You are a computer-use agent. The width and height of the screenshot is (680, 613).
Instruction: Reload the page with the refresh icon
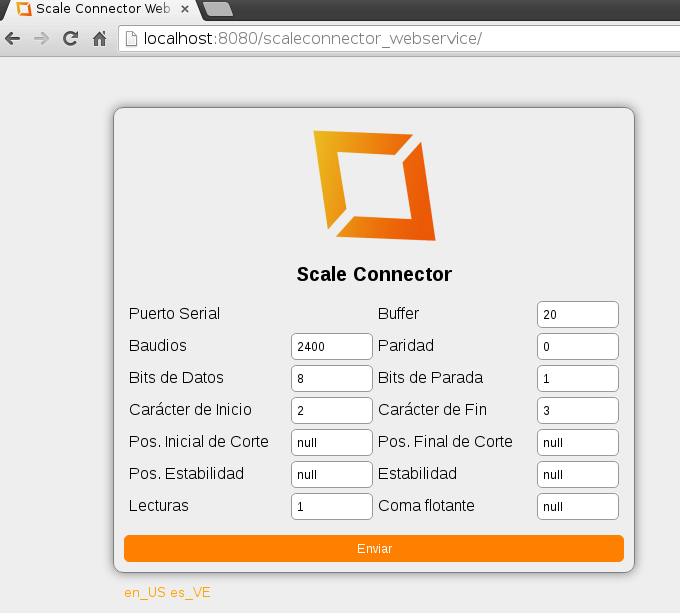click(70, 39)
